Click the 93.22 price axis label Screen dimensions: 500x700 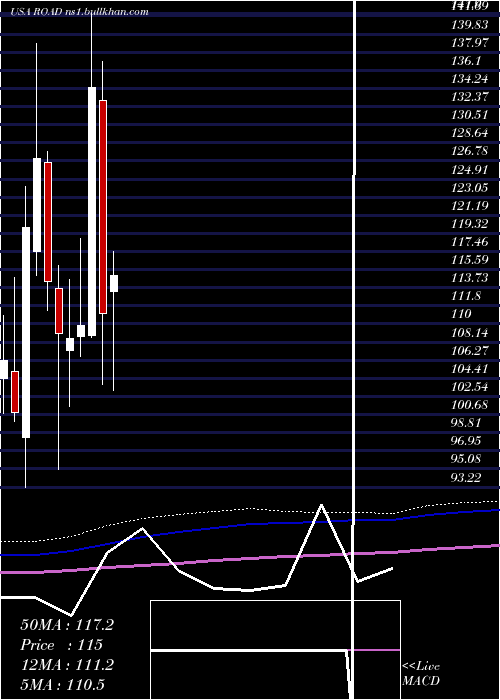tap(467, 477)
